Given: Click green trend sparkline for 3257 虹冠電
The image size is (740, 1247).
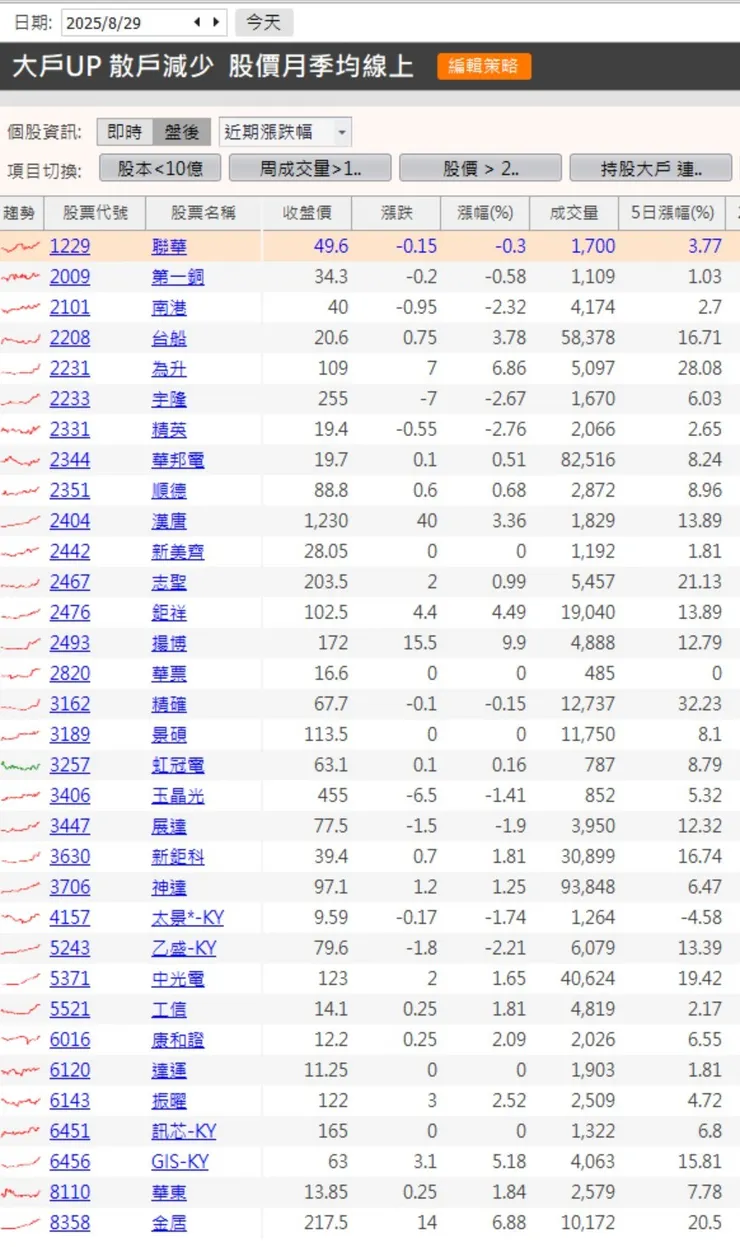Looking at the screenshot, I should pyautogui.click(x=21, y=765).
